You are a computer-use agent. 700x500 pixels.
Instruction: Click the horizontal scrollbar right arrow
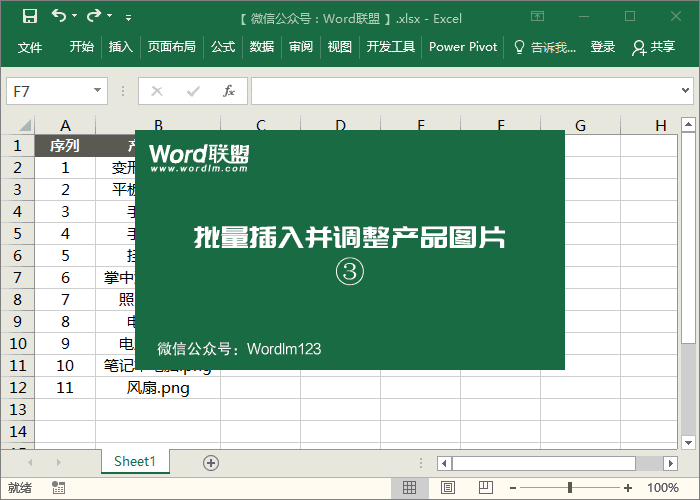[671, 463]
